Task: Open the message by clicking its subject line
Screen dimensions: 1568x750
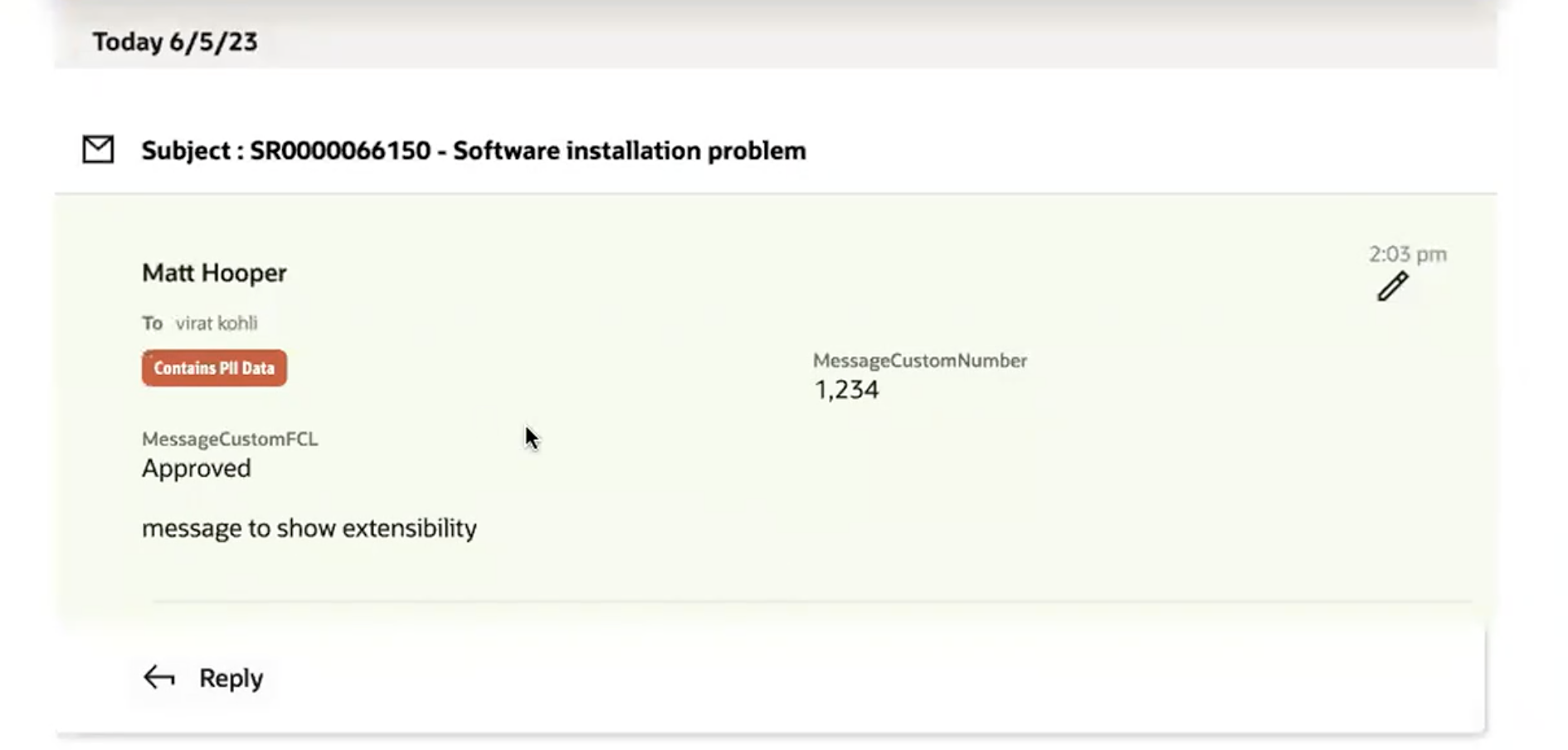Action: [473, 151]
